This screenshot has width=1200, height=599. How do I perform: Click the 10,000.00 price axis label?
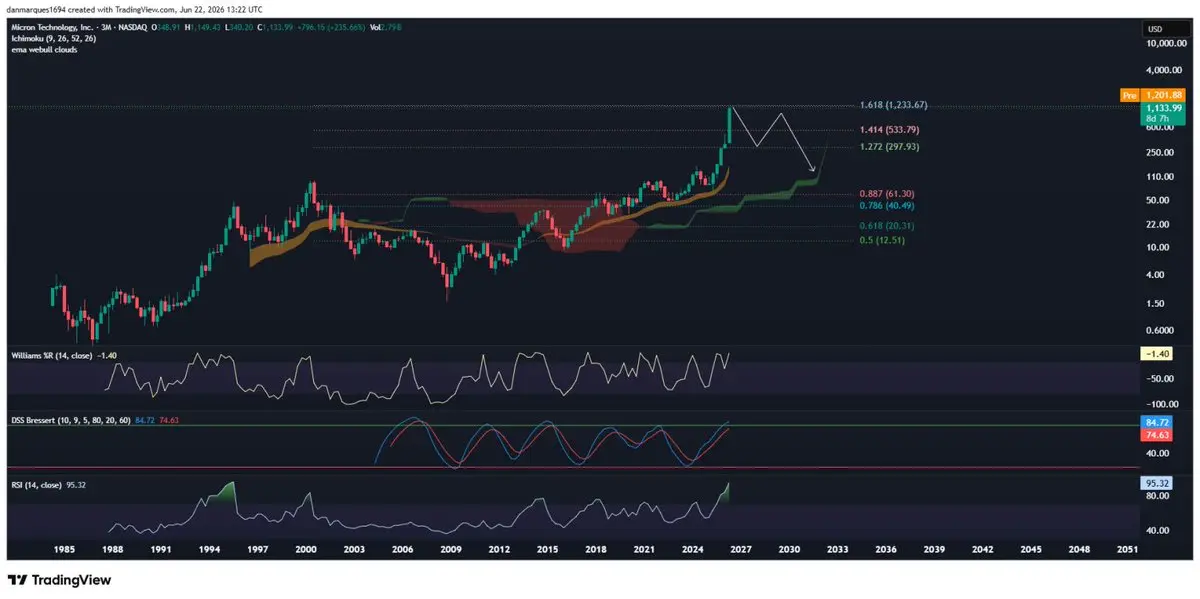(1164, 44)
